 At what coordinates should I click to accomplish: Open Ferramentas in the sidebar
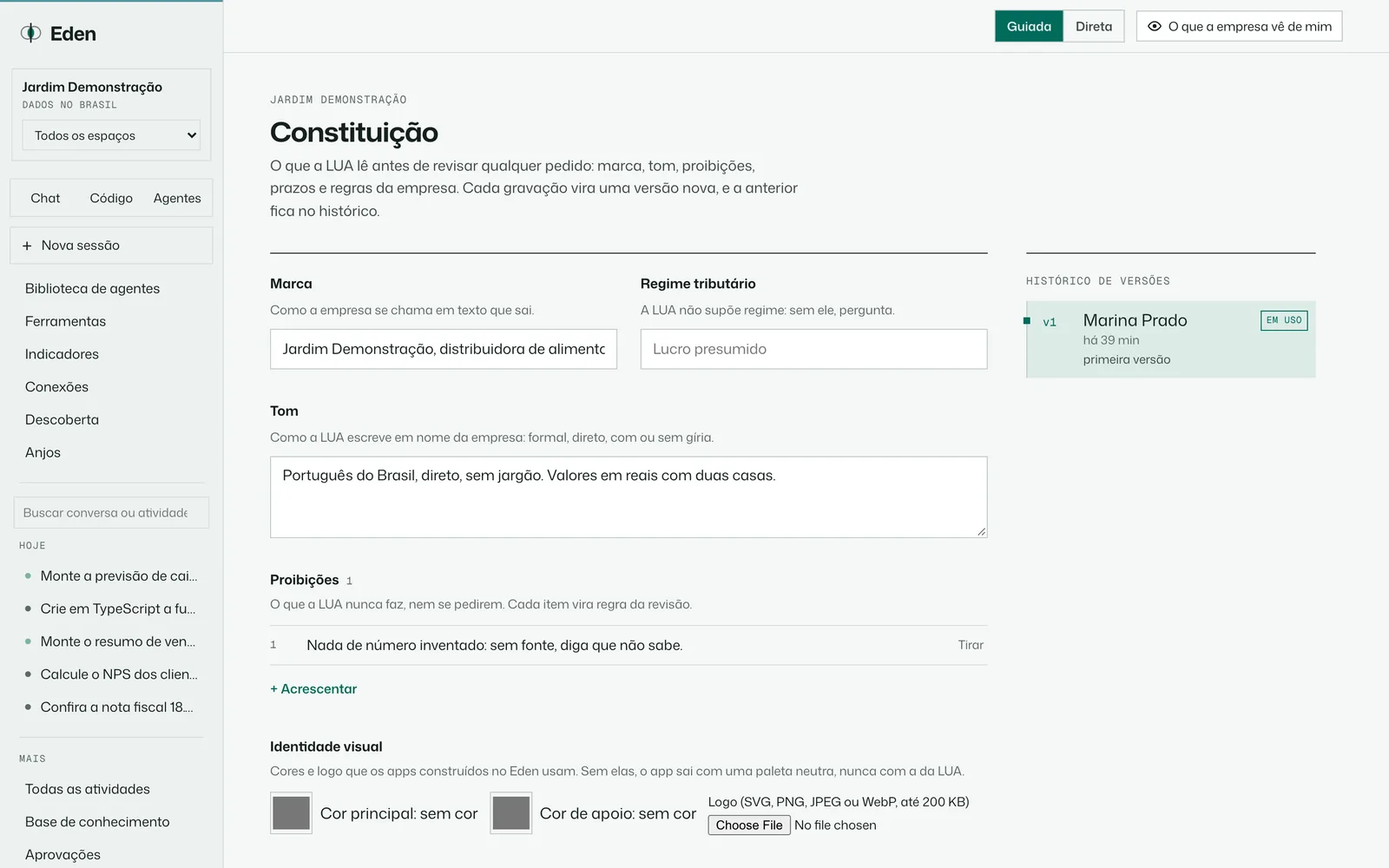pyautogui.click(x=66, y=321)
